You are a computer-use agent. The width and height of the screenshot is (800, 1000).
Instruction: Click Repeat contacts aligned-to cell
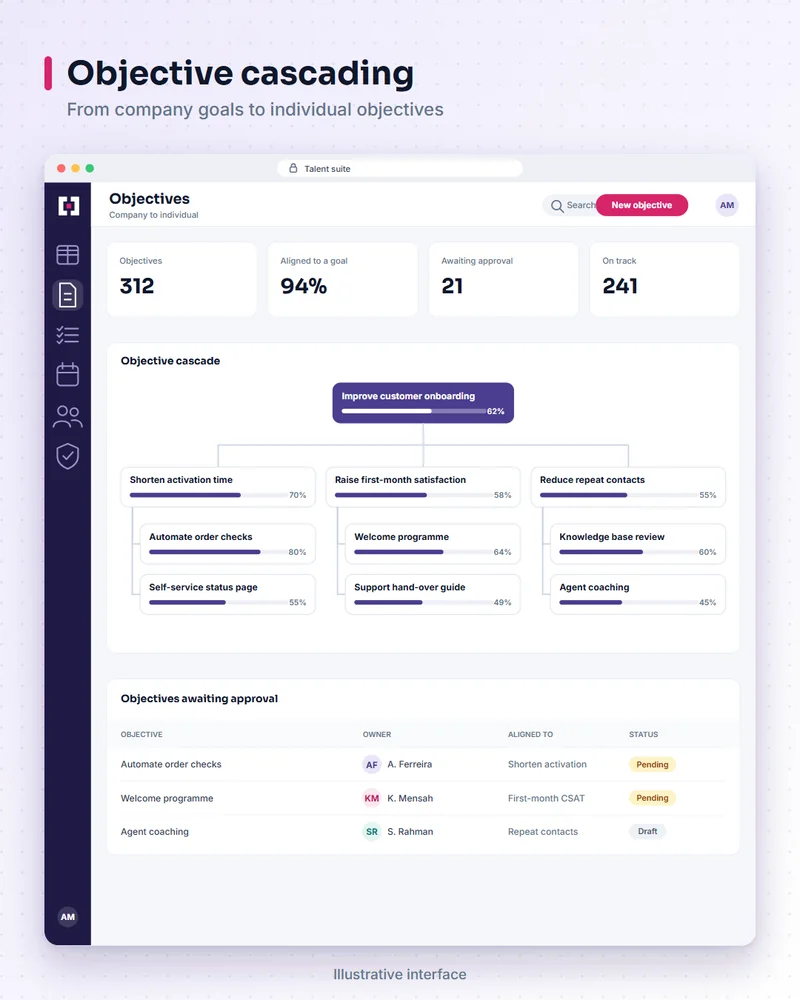pos(543,832)
